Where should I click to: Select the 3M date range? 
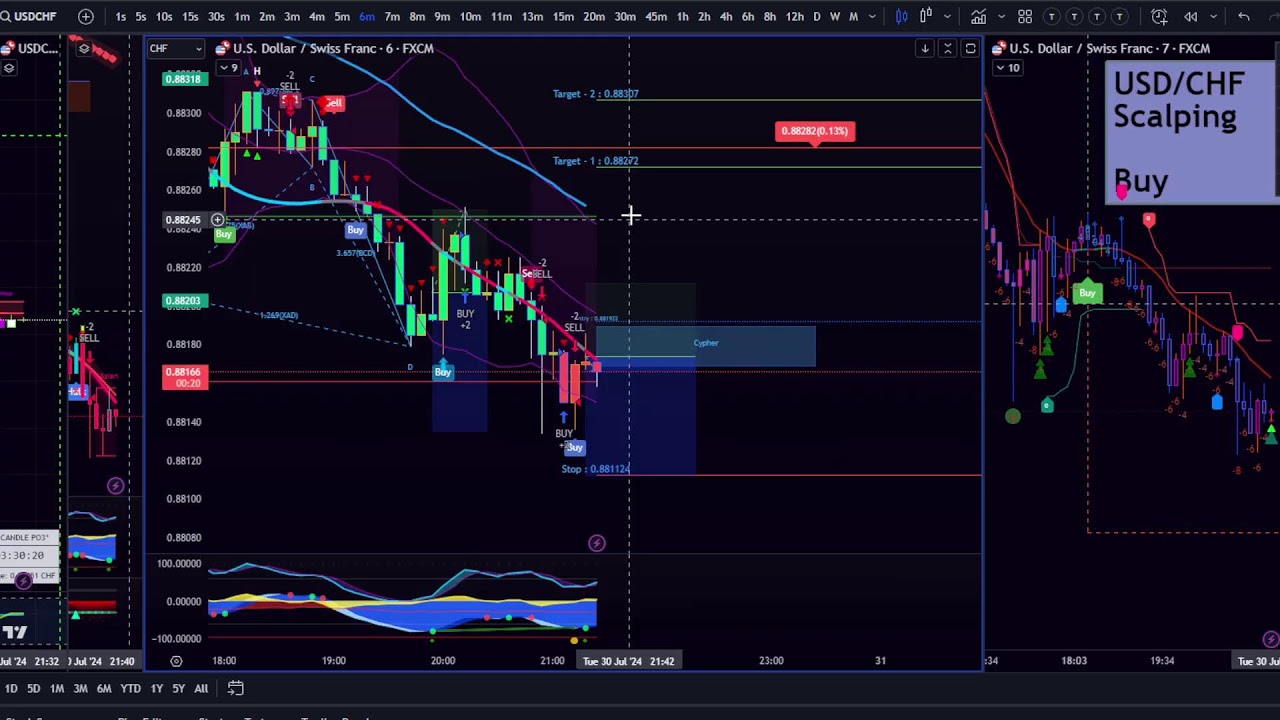[x=80, y=688]
